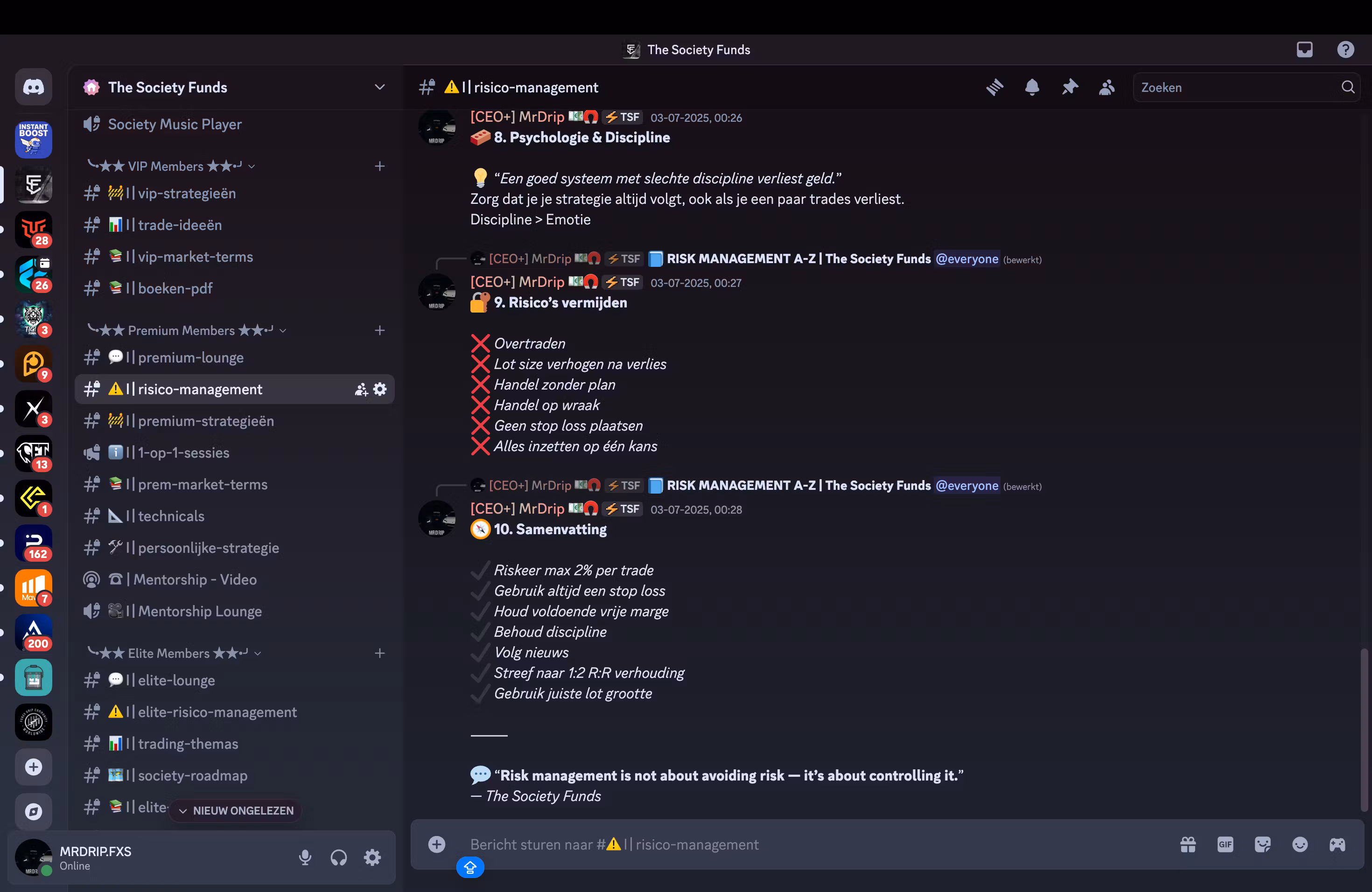Toggle headphone deafen
Screen dimensions: 1372x892
339,857
